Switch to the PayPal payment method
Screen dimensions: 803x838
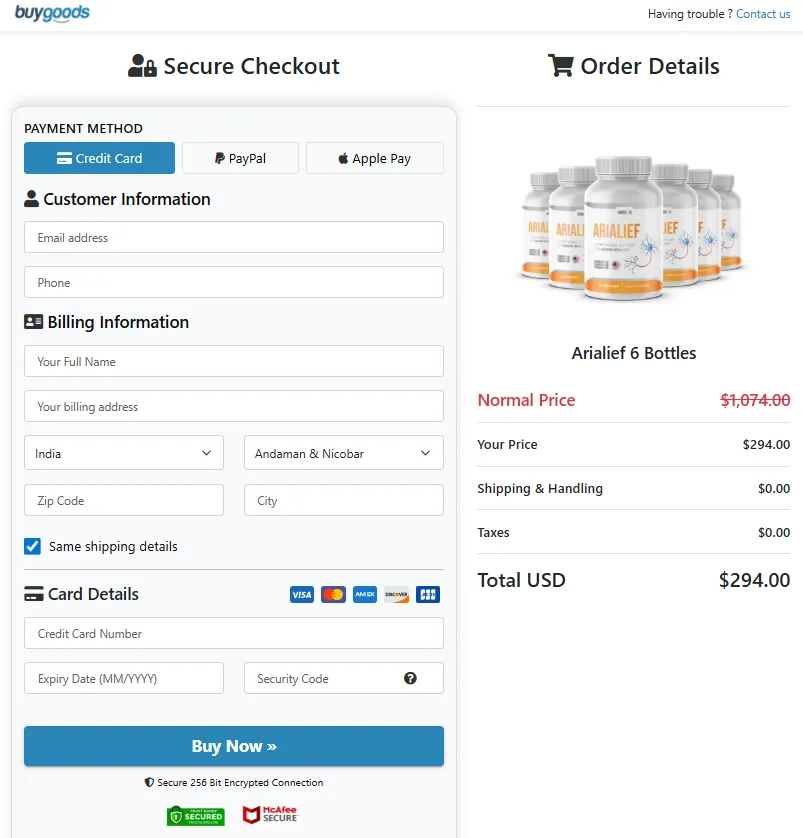240,158
